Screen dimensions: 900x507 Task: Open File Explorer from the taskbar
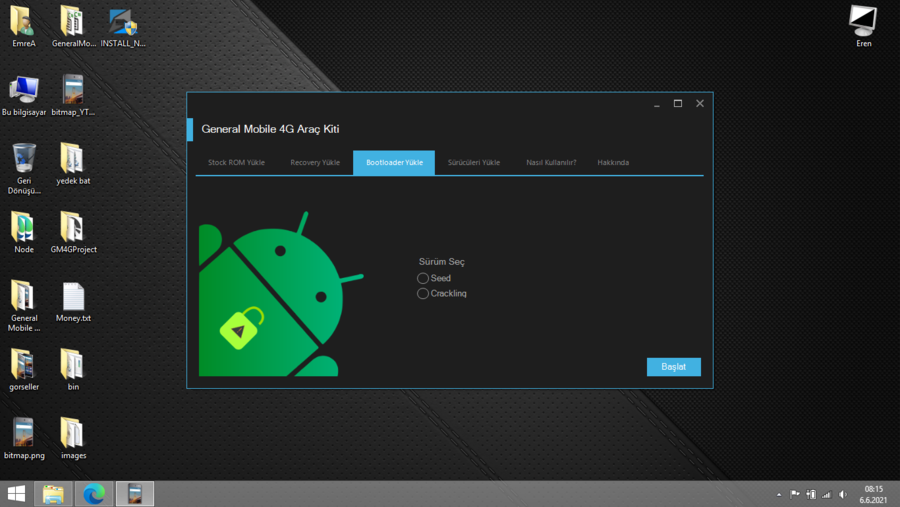pos(53,494)
